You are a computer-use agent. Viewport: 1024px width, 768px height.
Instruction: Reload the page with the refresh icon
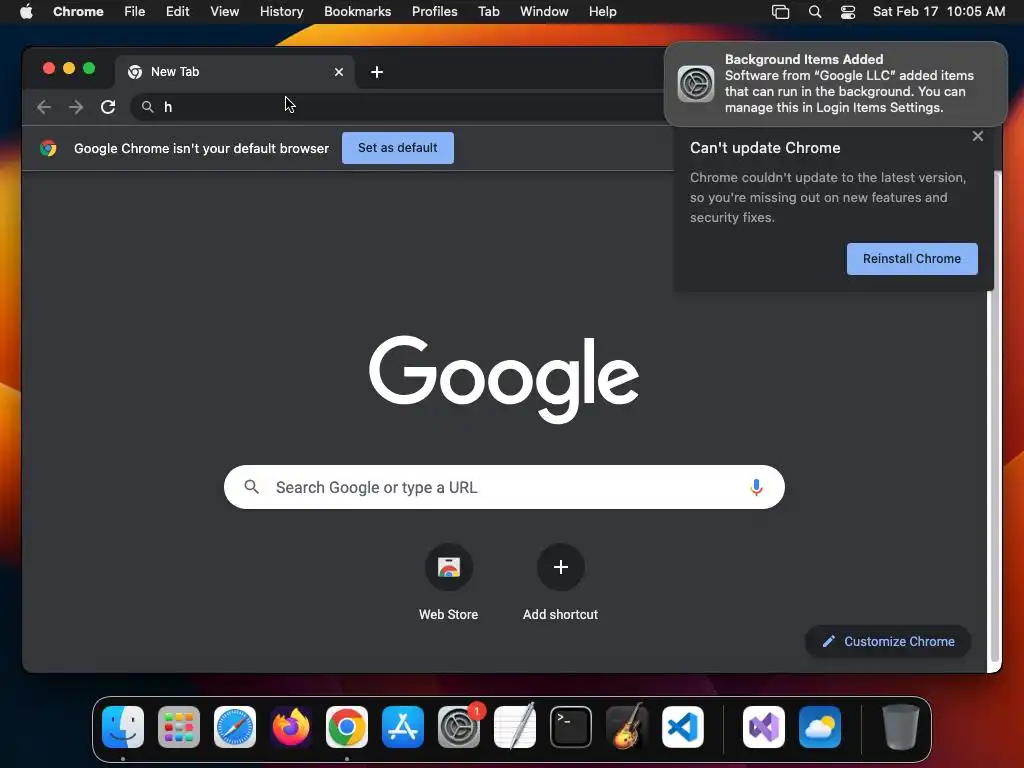pyautogui.click(x=108, y=107)
